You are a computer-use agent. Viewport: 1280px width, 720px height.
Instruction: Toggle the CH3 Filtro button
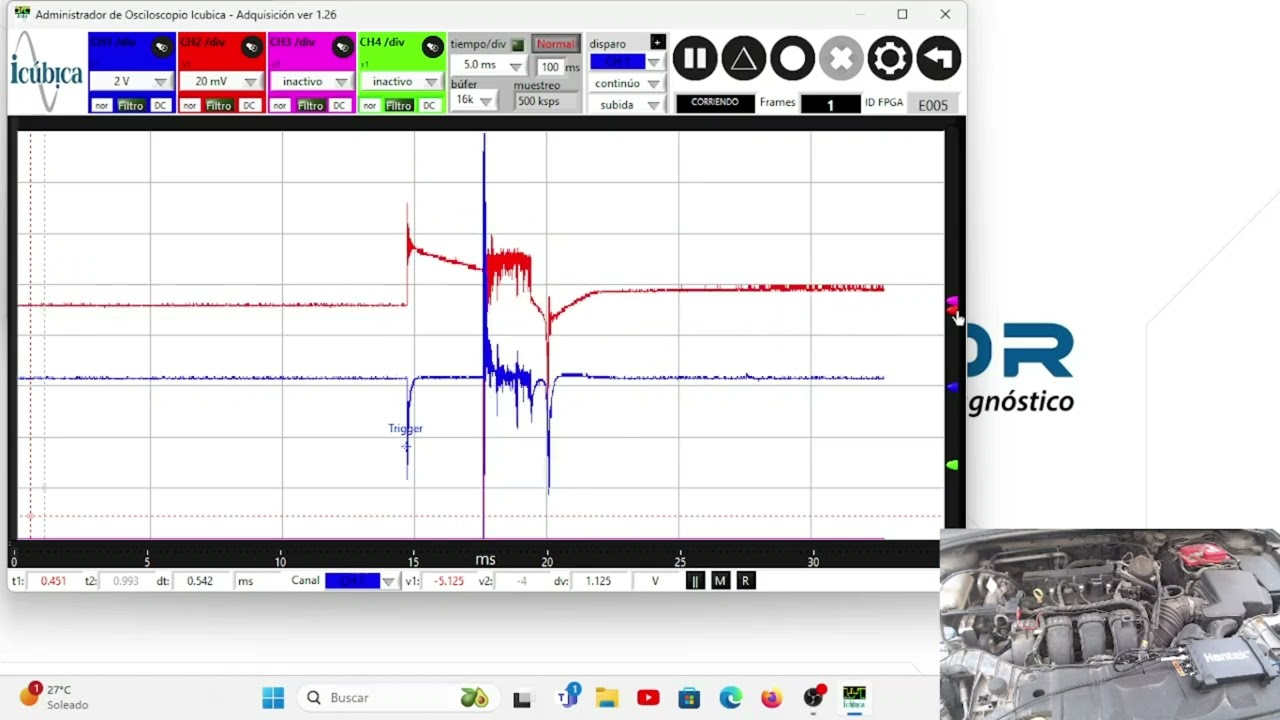click(x=311, y=105)
